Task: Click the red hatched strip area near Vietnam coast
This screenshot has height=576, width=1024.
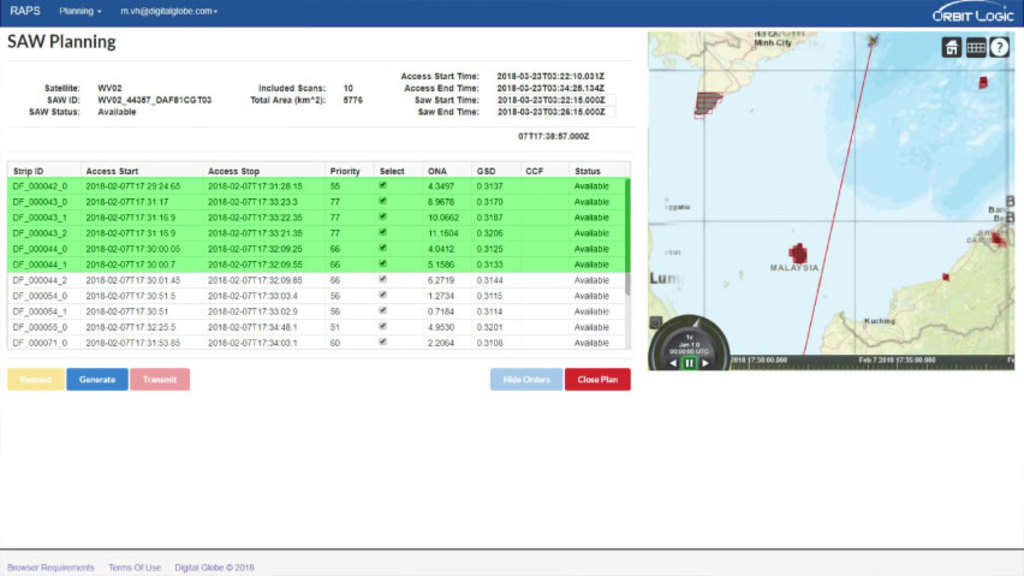Action: (707, 103)
